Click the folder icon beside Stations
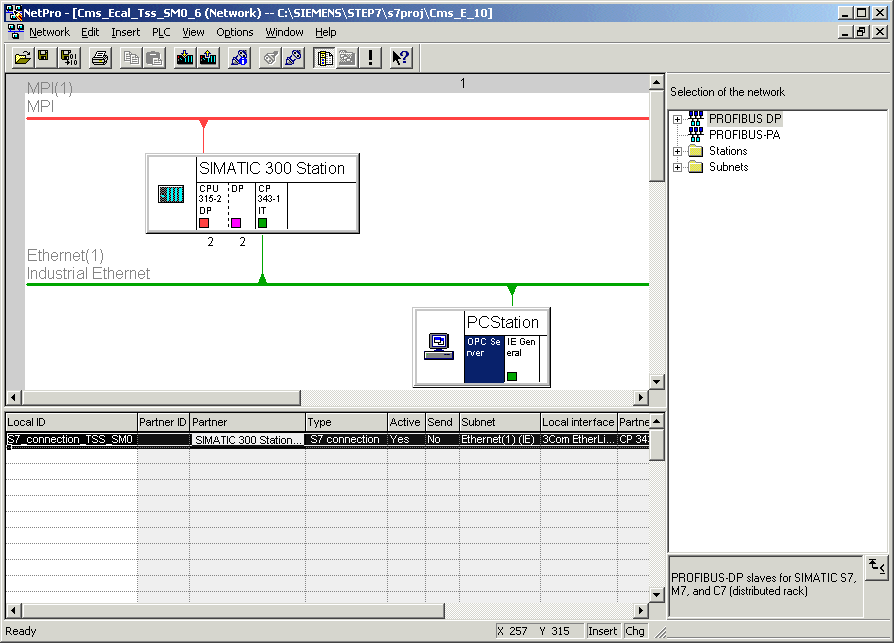The image size is (894, 643). (696, 150)
